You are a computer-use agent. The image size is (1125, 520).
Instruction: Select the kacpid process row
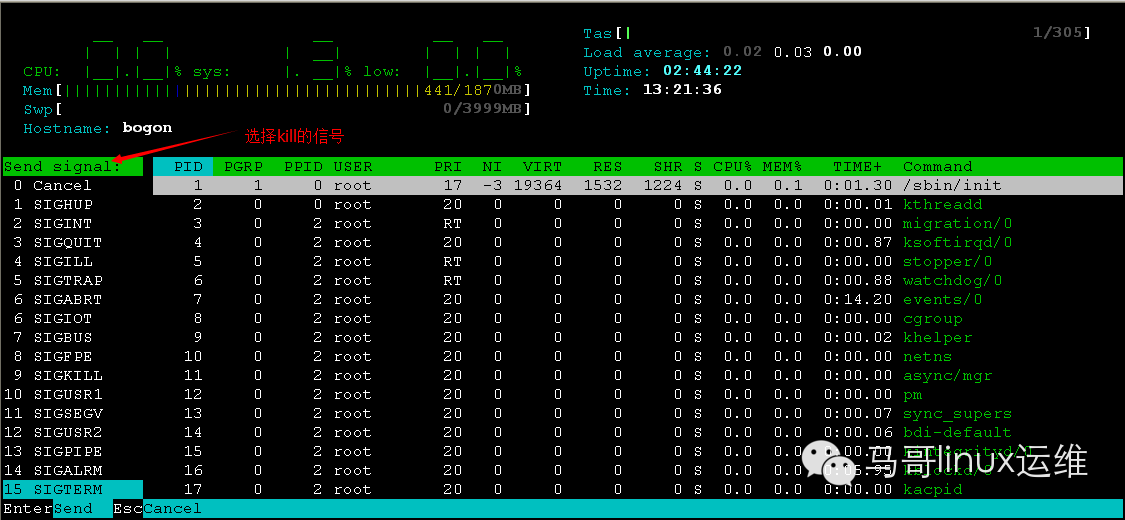[x=638, y=489]
